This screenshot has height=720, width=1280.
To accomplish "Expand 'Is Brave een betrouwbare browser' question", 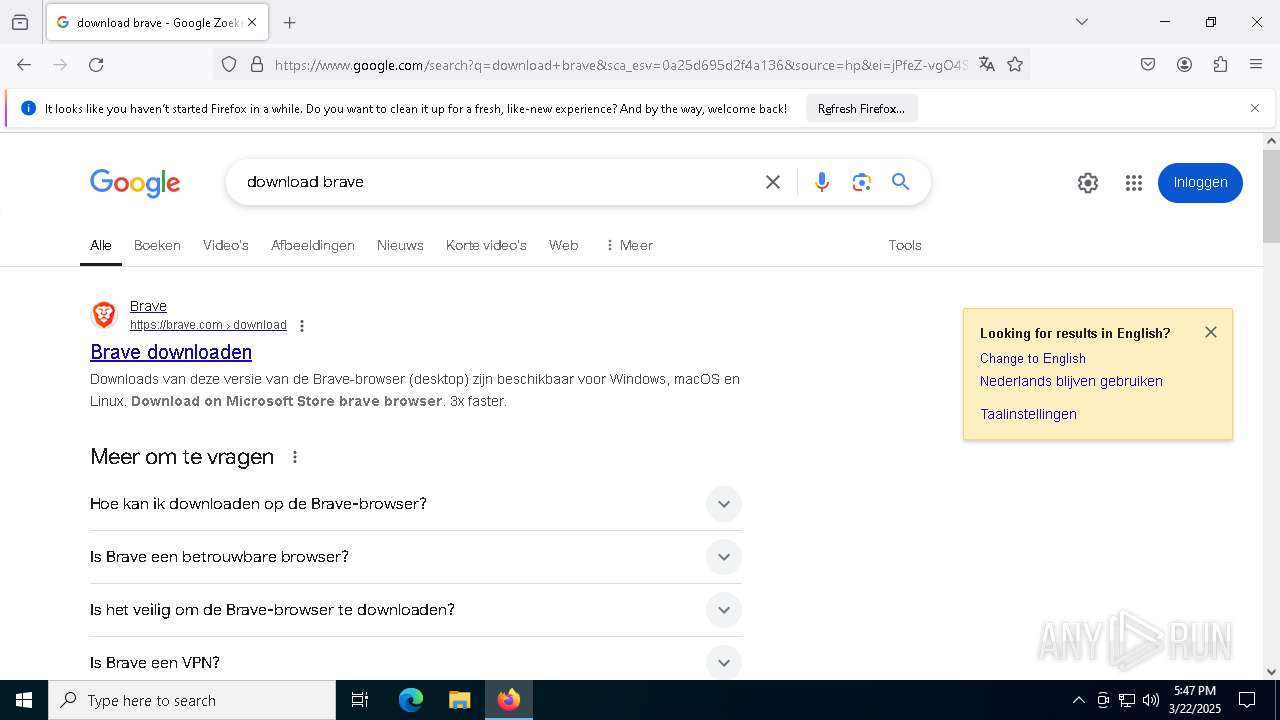I will pos(416,557).
